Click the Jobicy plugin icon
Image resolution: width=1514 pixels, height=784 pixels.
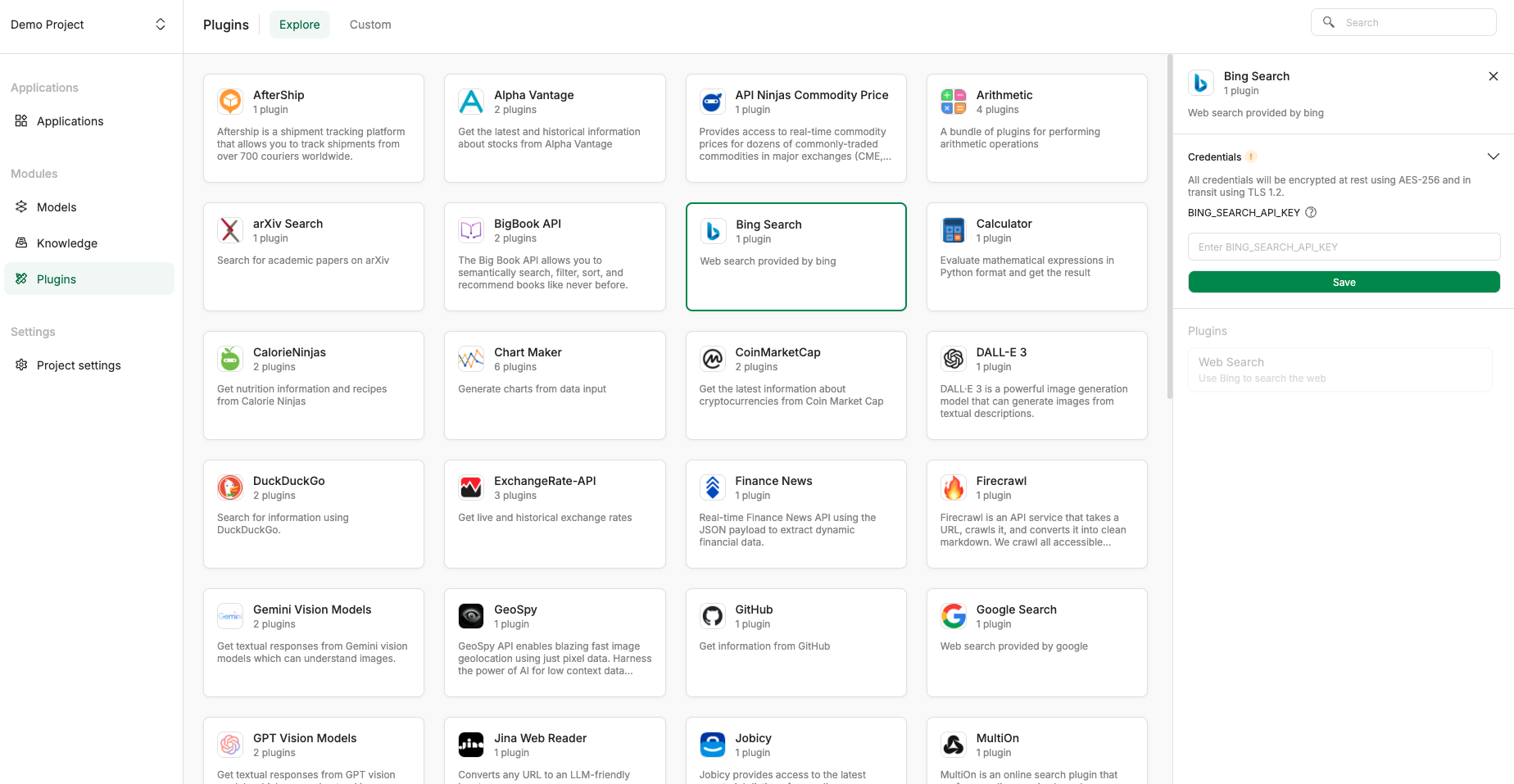click(x=712, y=745)
